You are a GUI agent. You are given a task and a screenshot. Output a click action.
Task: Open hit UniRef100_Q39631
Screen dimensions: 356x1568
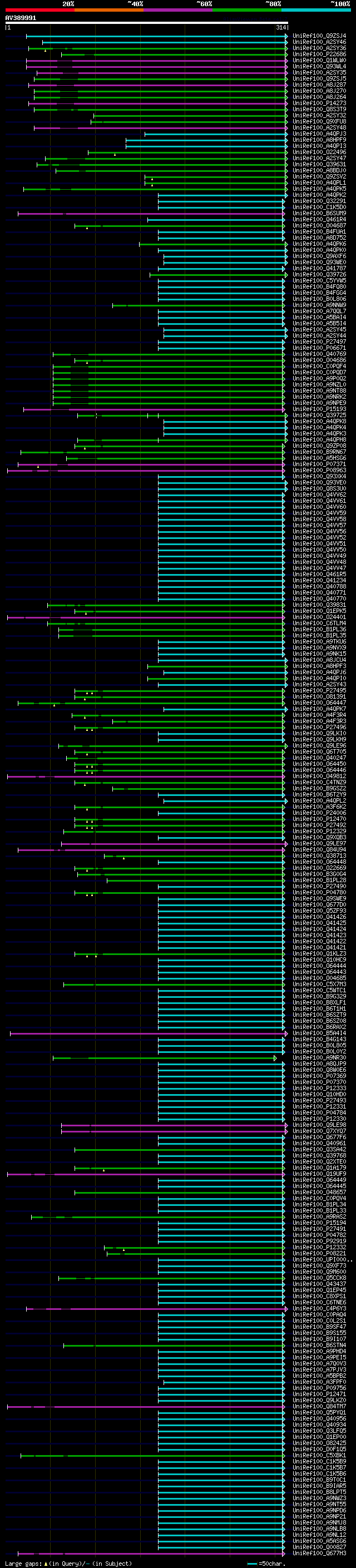tap(319, 164)
